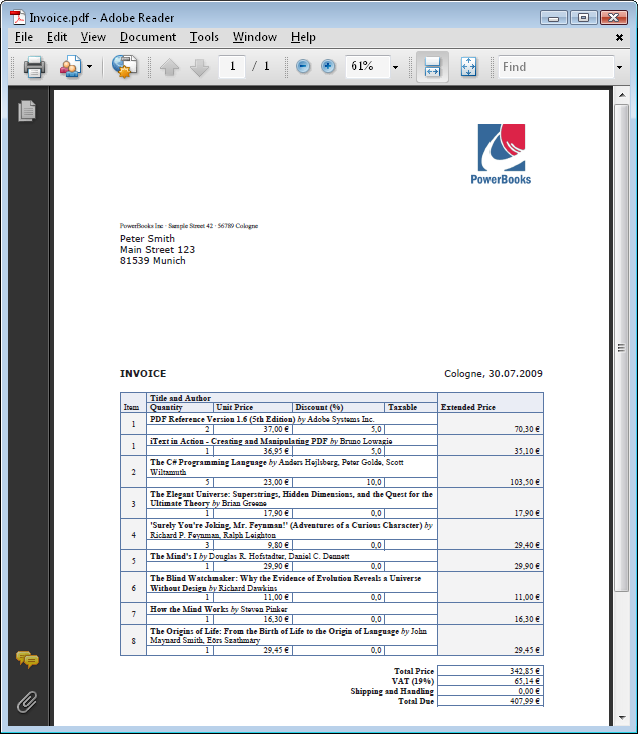The image size is (638, 734).
Task: Expand the zoom percentage dropdown
Action: click(x=395, y=67)
